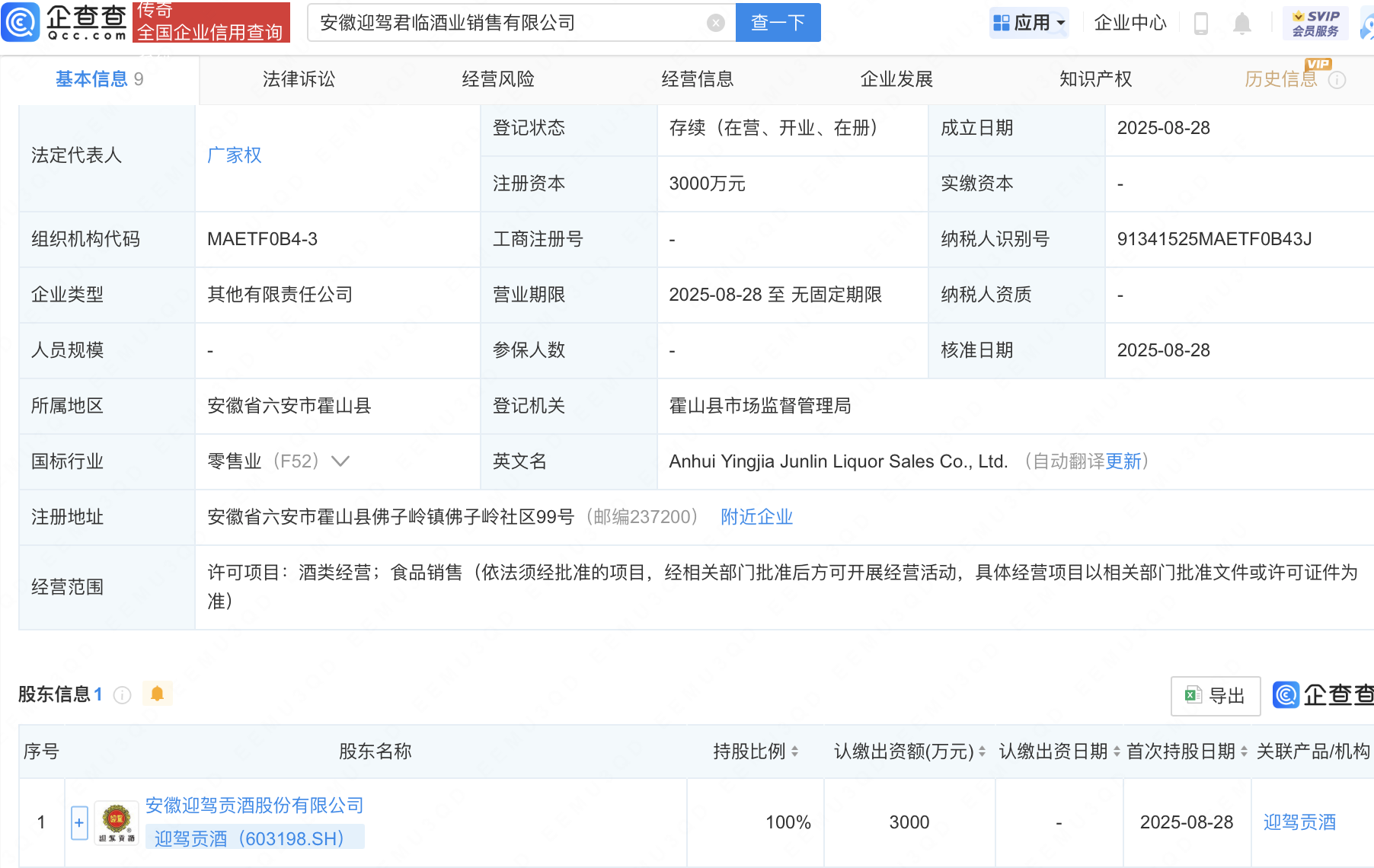Export shareholder data with 导出
This screenshot has height=868, width=1374.
point(1216,695)
